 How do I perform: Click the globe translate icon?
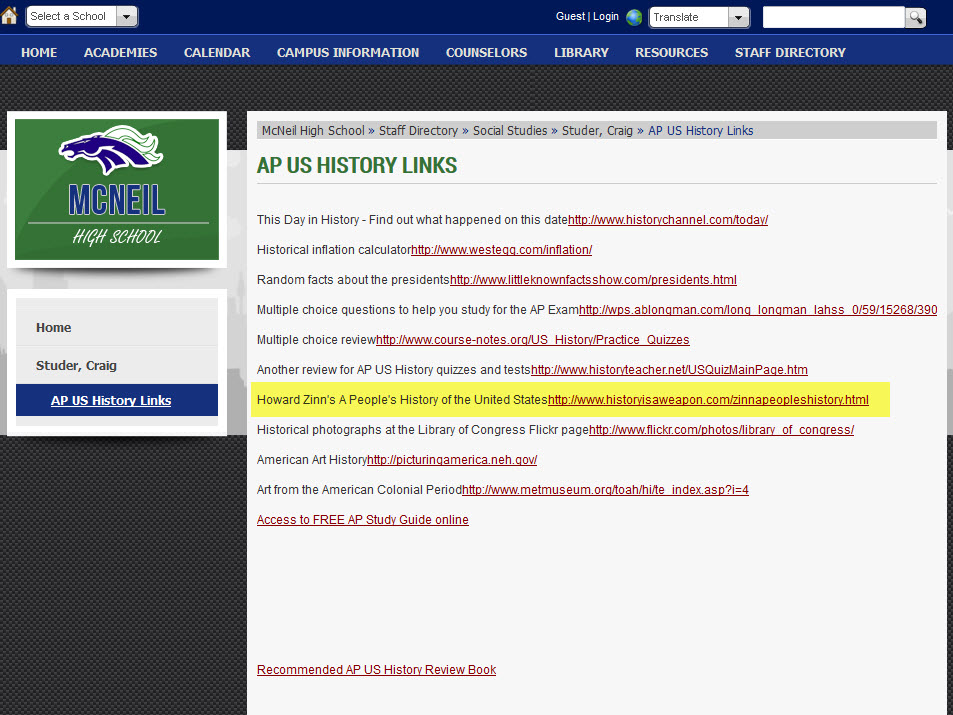634,17
